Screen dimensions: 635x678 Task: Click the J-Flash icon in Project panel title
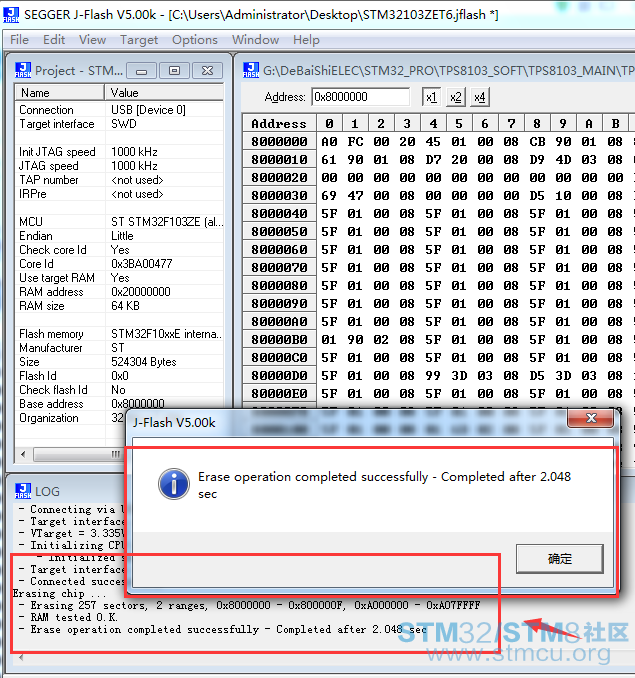tap(23, 70)
